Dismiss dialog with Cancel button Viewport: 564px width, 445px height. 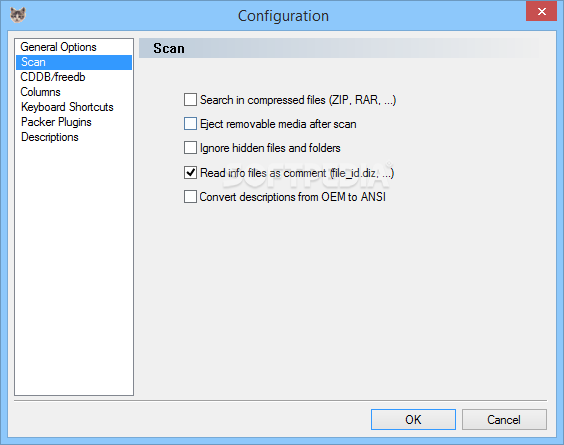click(504, 419)
